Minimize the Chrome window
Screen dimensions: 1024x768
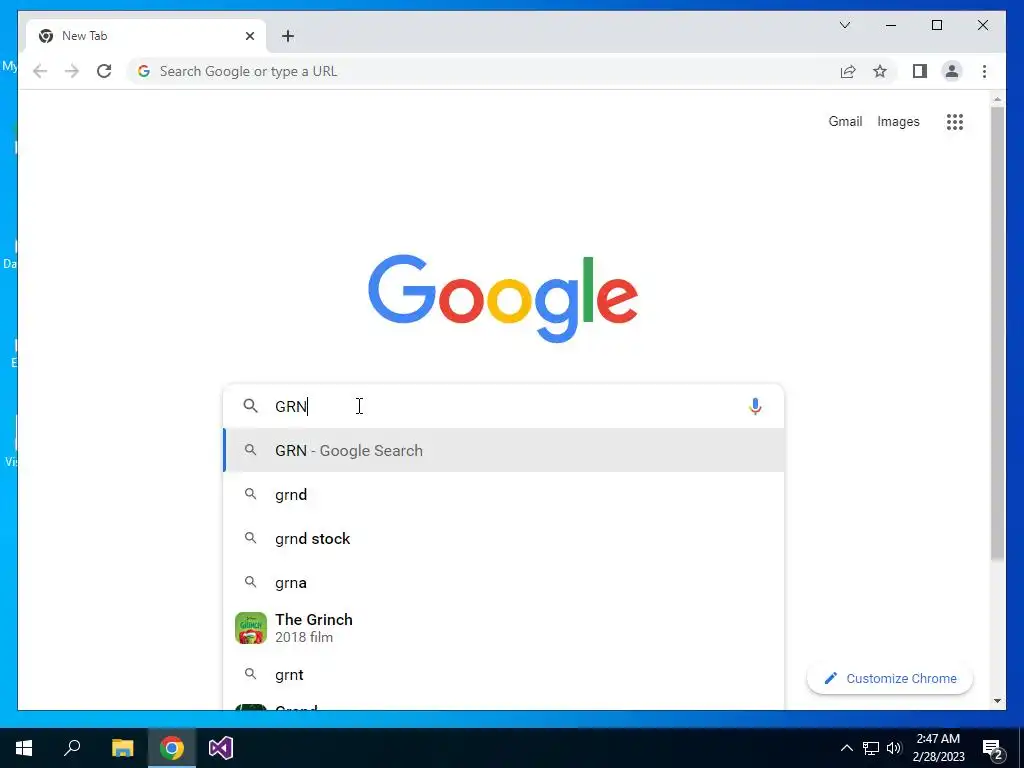click(891, 25)
